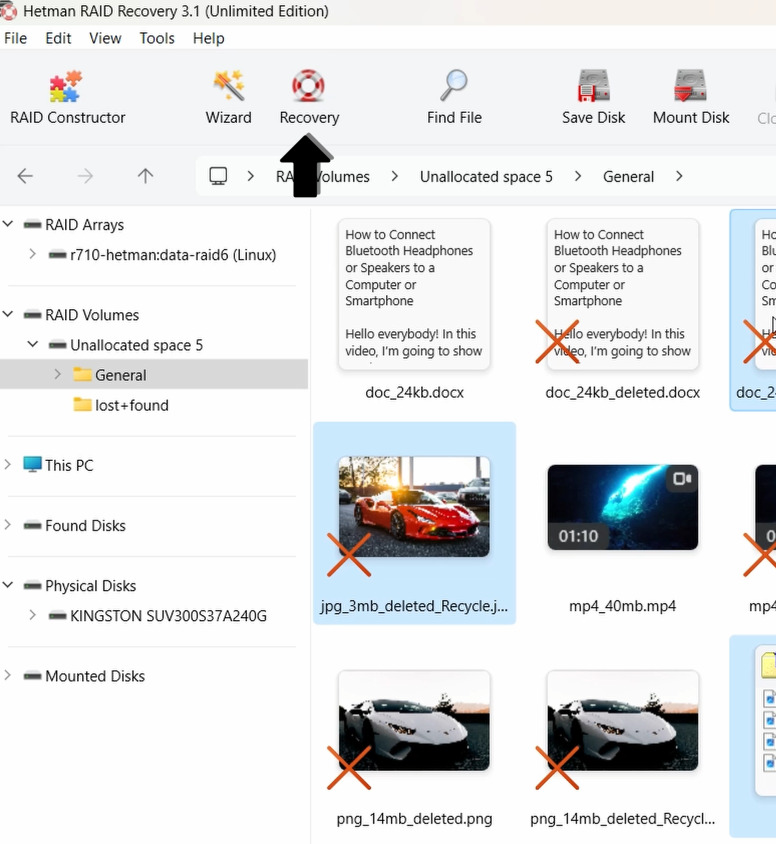776x844 pixels.
Task: Select the jpg_3mb_deleted_Recycle red car thumbnail
Action: (x=414, y=506)
